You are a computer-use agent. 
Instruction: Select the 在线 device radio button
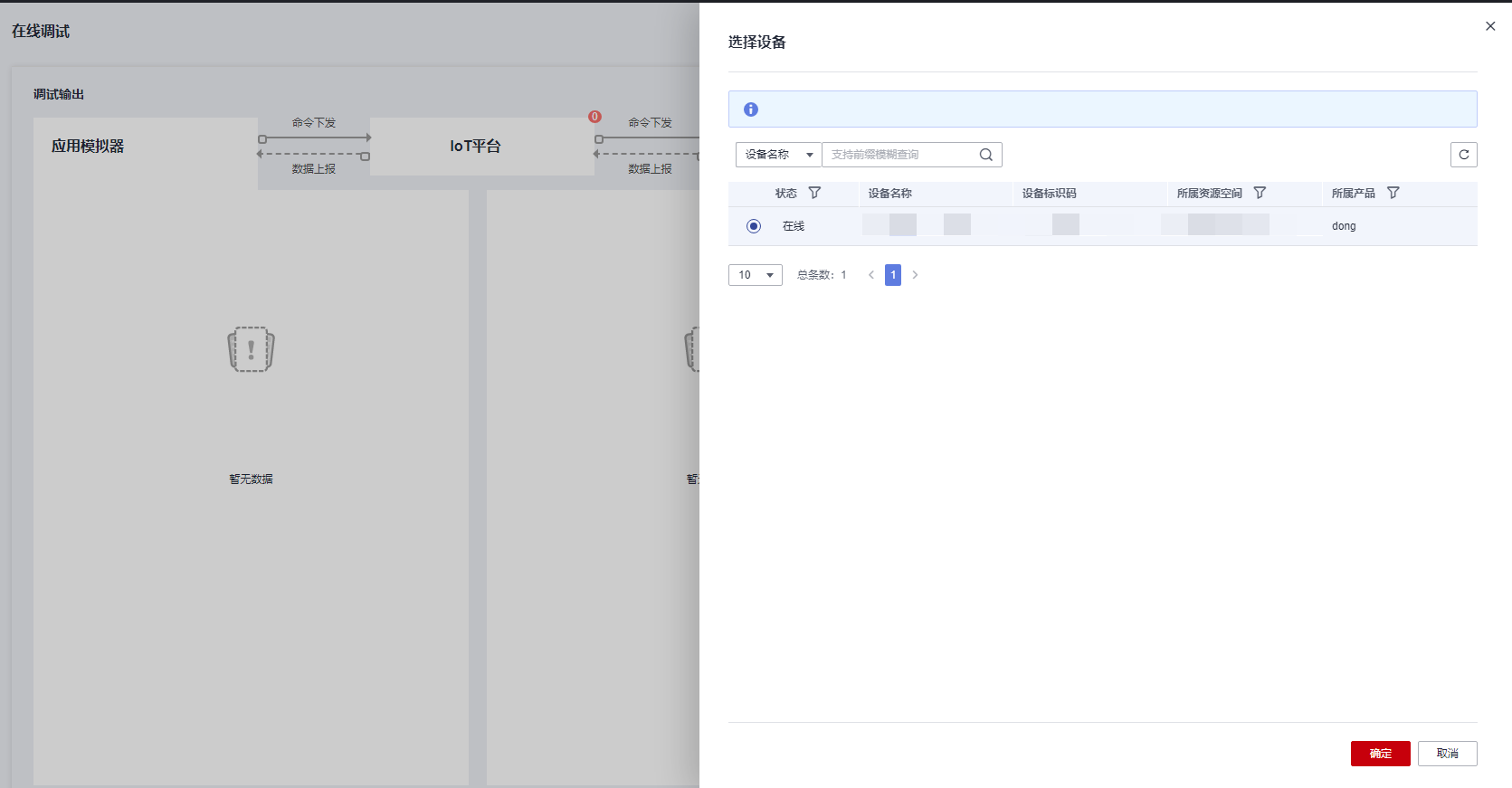[x=754, y=226]
